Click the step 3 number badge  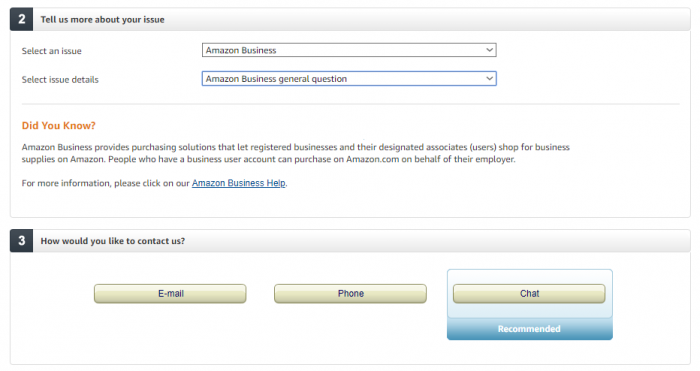click(x=21, y=241)
